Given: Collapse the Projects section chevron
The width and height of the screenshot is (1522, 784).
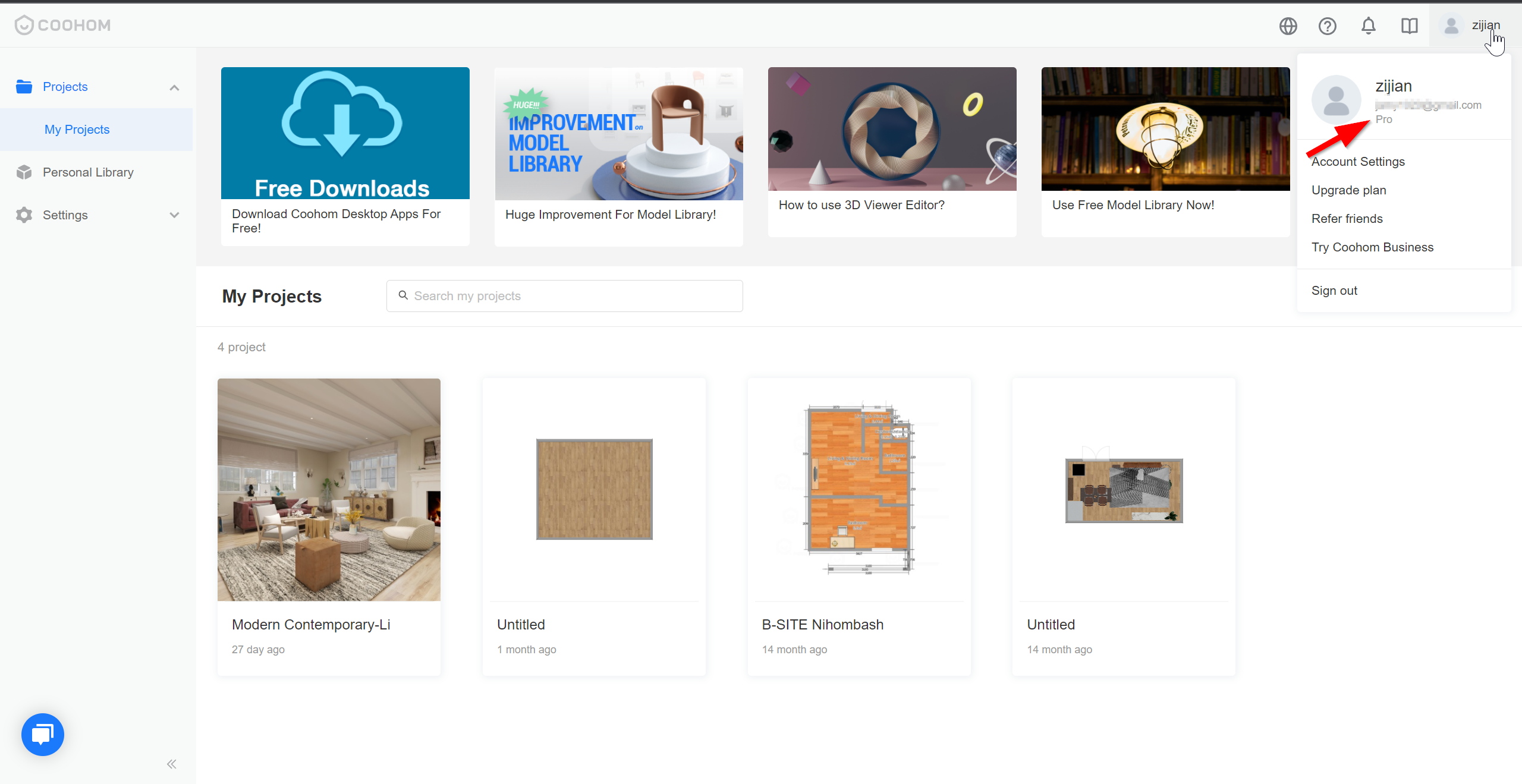Looking at the screenshot, I should click(174, 87).
